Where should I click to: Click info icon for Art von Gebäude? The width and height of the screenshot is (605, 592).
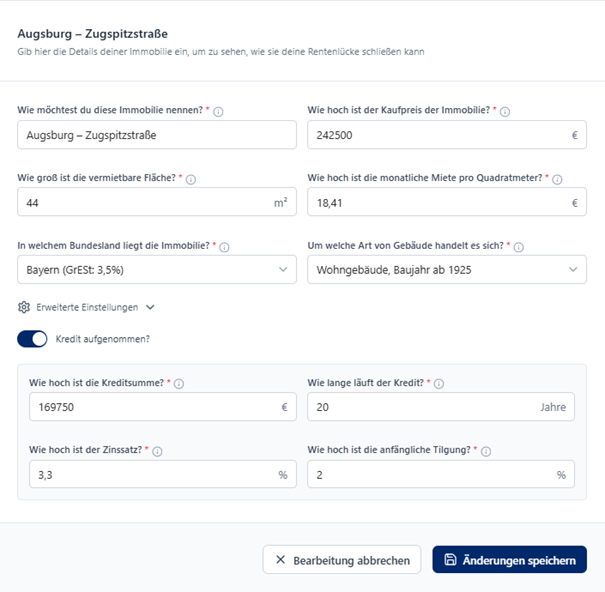(x=519, y=247)
